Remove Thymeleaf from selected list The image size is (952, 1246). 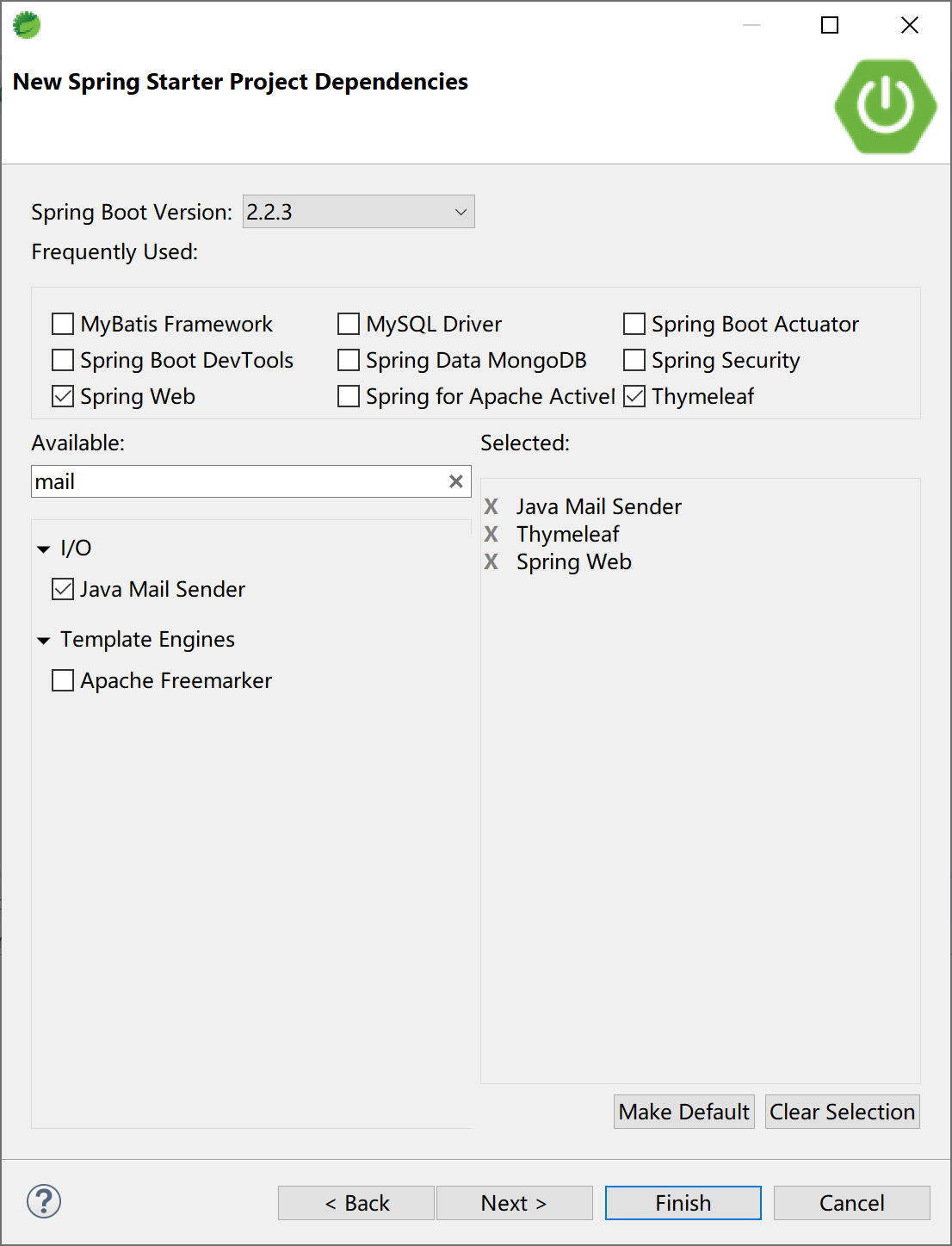tap(491, 534)
